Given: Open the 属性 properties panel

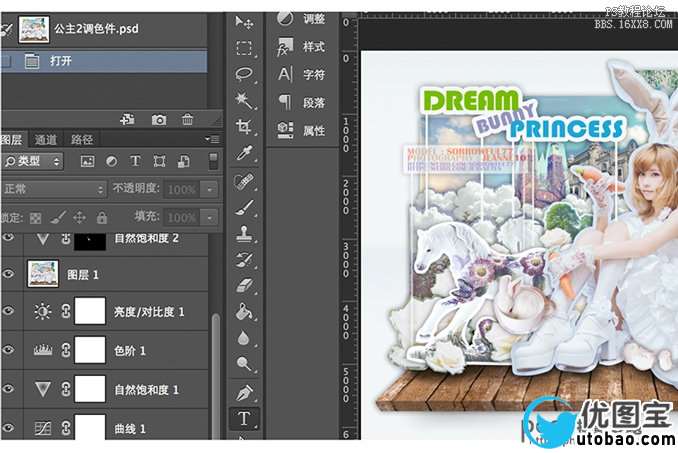Looking at the screenshot, I should click(301, 130).
